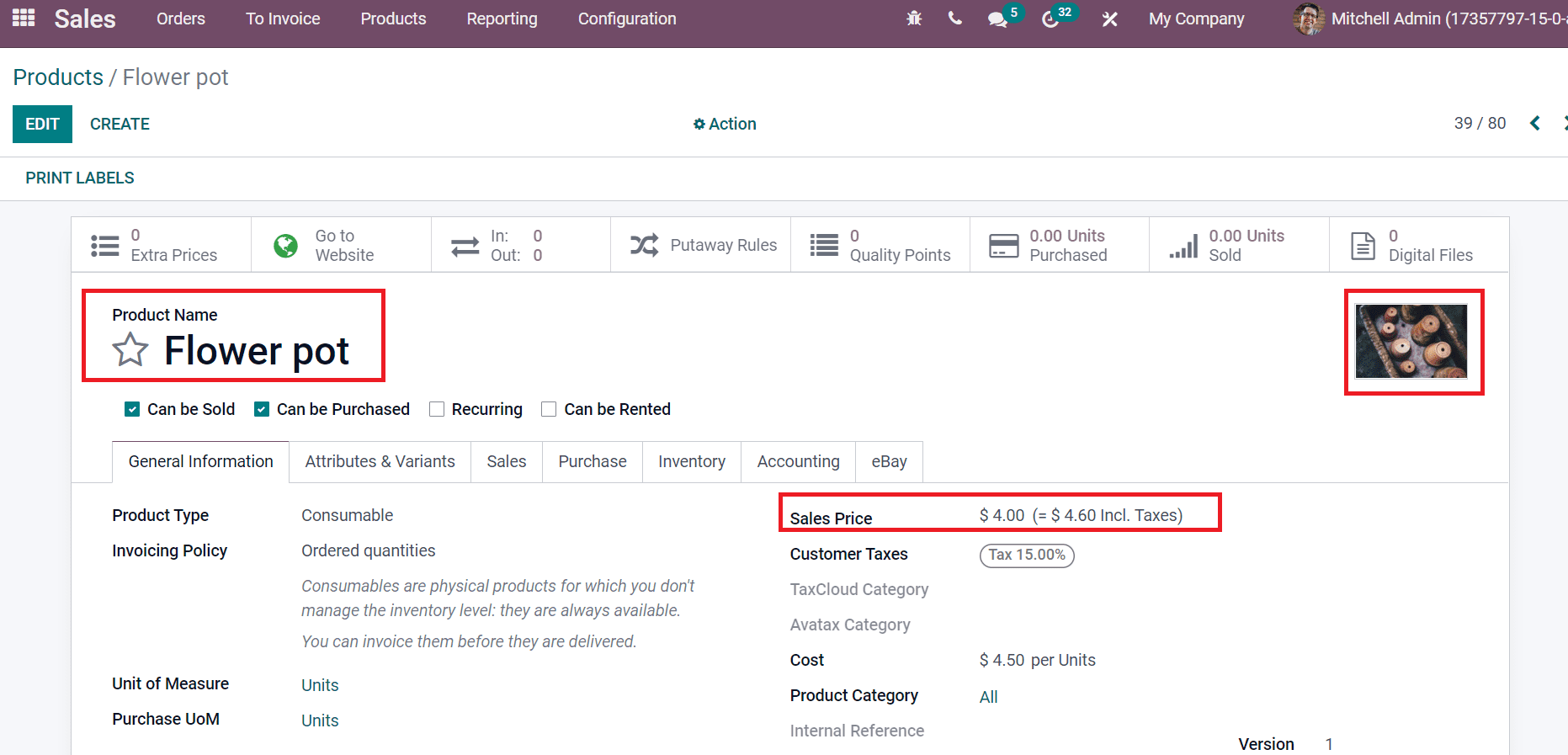The height and width of the screenshot is (755, 1568).
Task: Enable the Can be Rented checkbox
Action: pos(549,409)
